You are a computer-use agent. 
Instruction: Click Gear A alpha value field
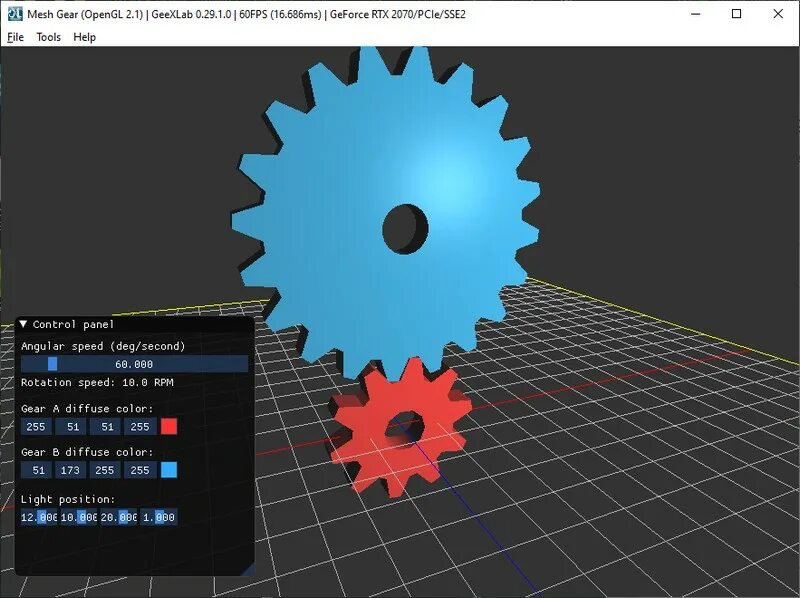point(140,427)
